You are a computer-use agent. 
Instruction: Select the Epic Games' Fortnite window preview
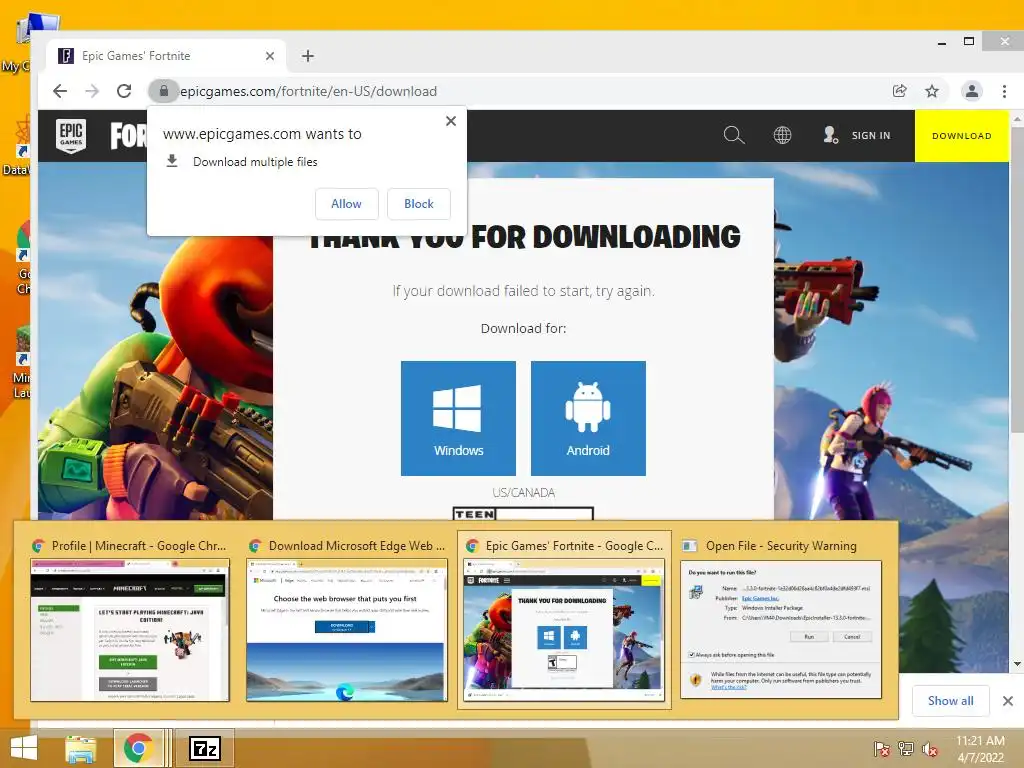564,619
